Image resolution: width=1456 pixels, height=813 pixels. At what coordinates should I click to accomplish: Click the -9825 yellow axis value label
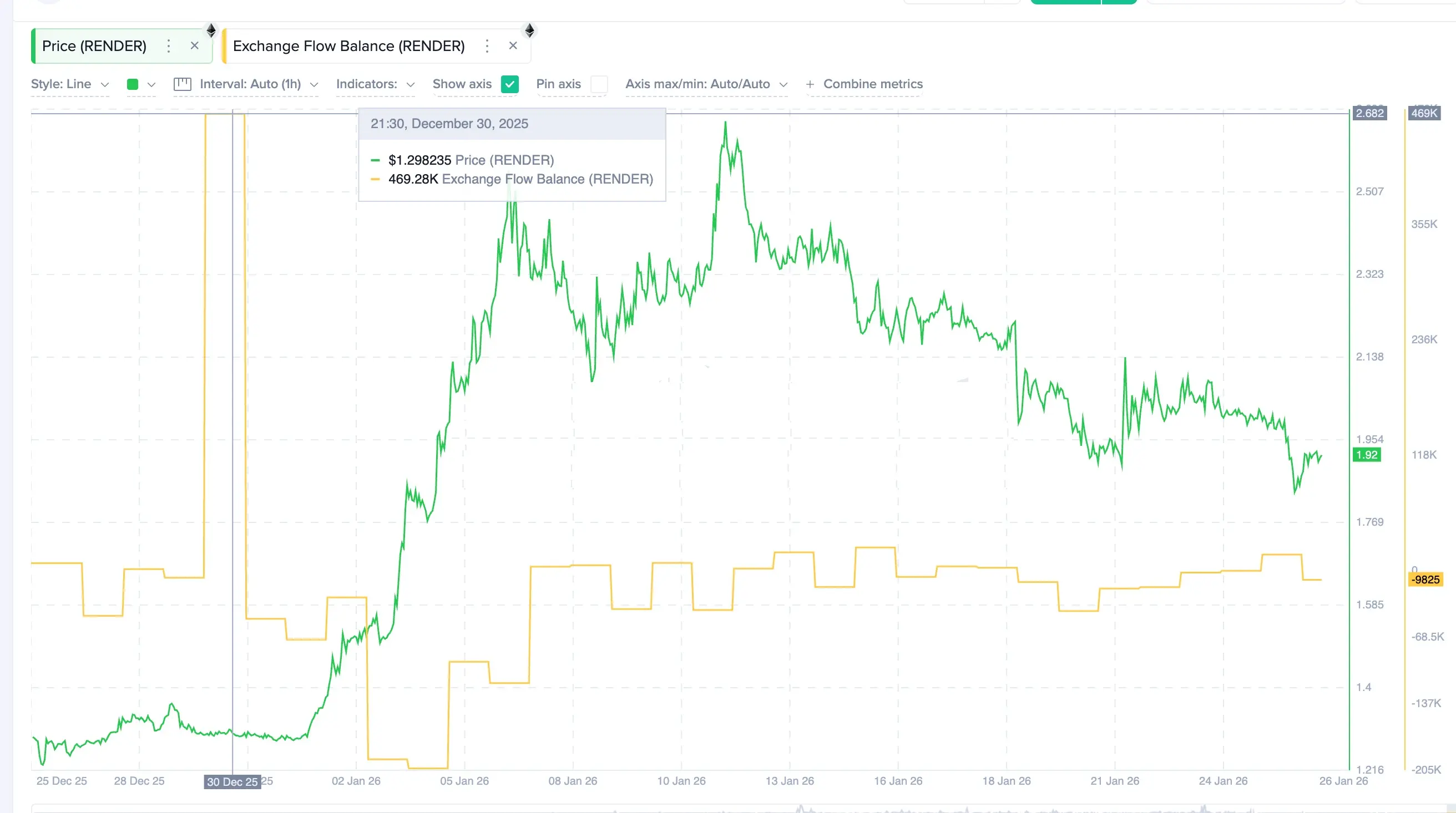[x=1425, y=580]
